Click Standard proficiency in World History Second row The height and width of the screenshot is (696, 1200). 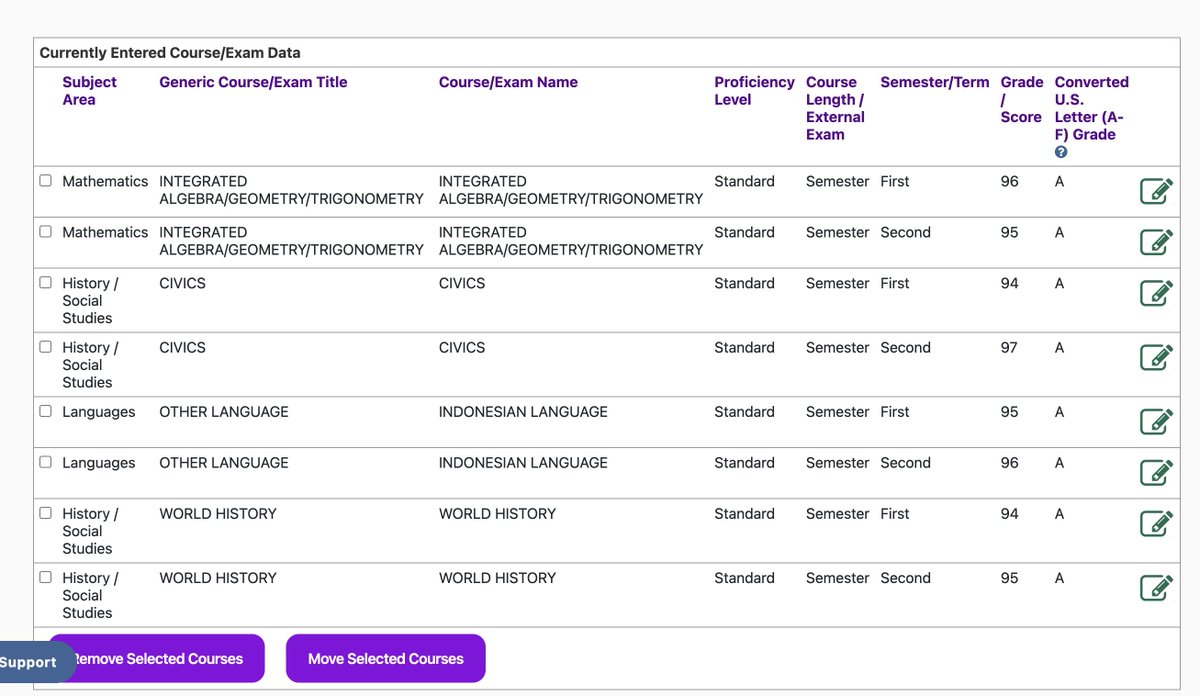744,578
